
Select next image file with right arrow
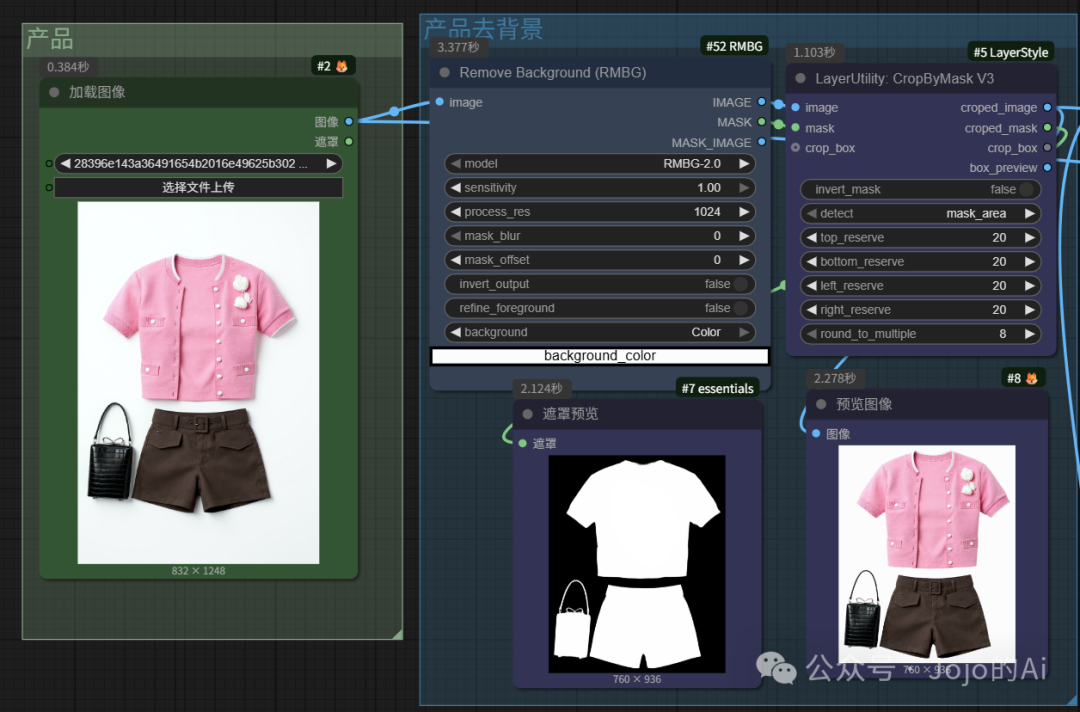pos(331,164)
